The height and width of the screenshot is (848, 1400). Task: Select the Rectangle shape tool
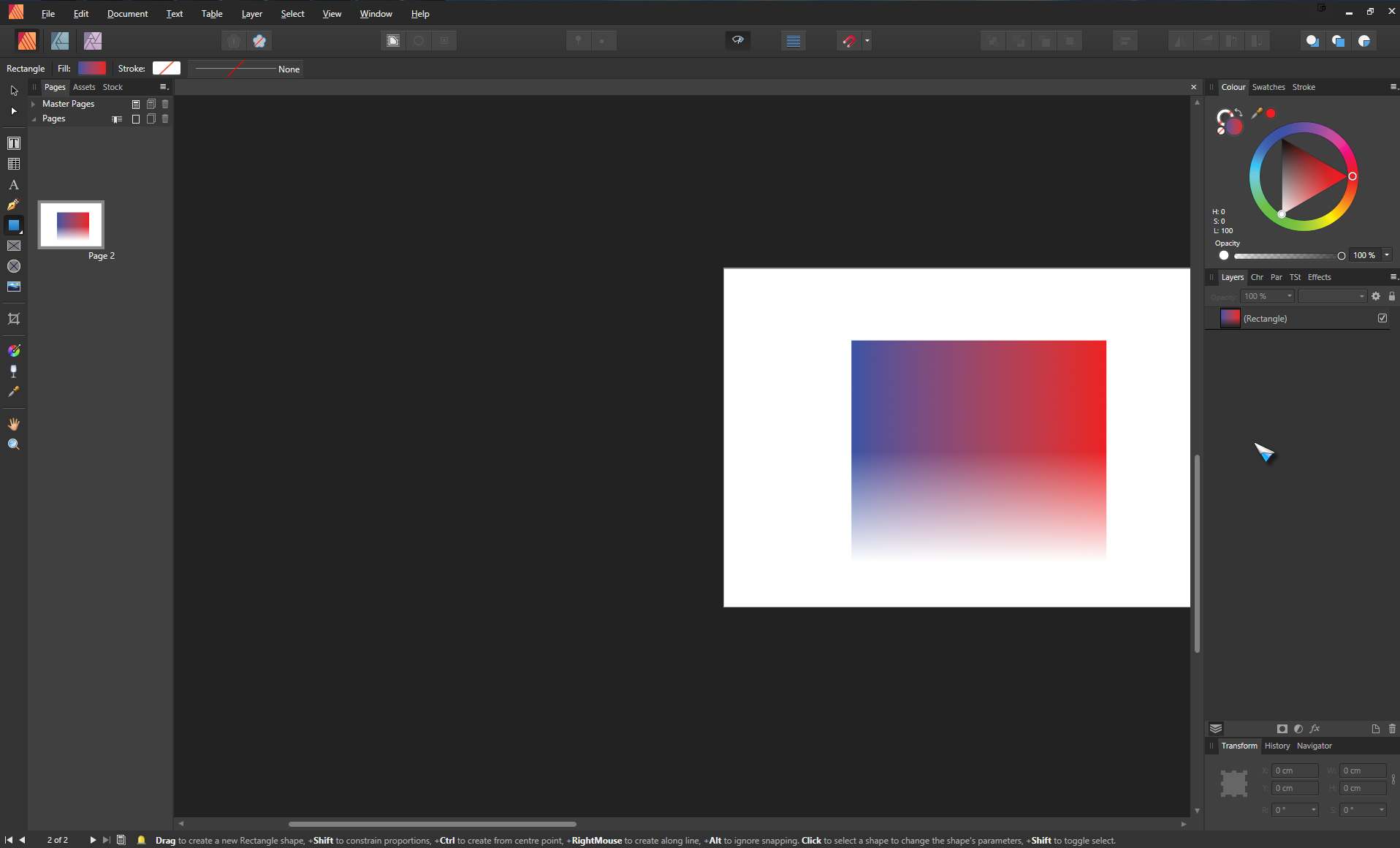coord(14,225)
